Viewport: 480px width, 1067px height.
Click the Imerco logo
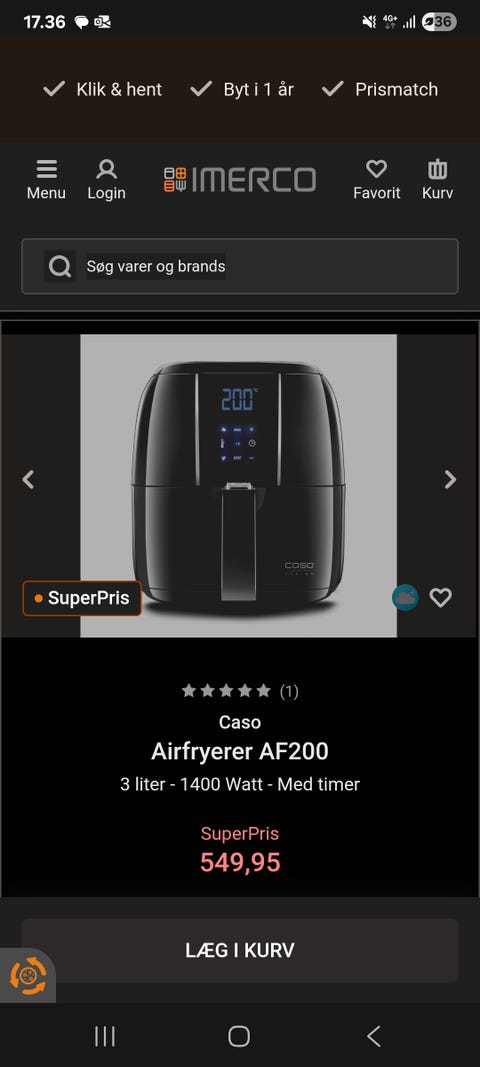(240, 180)
